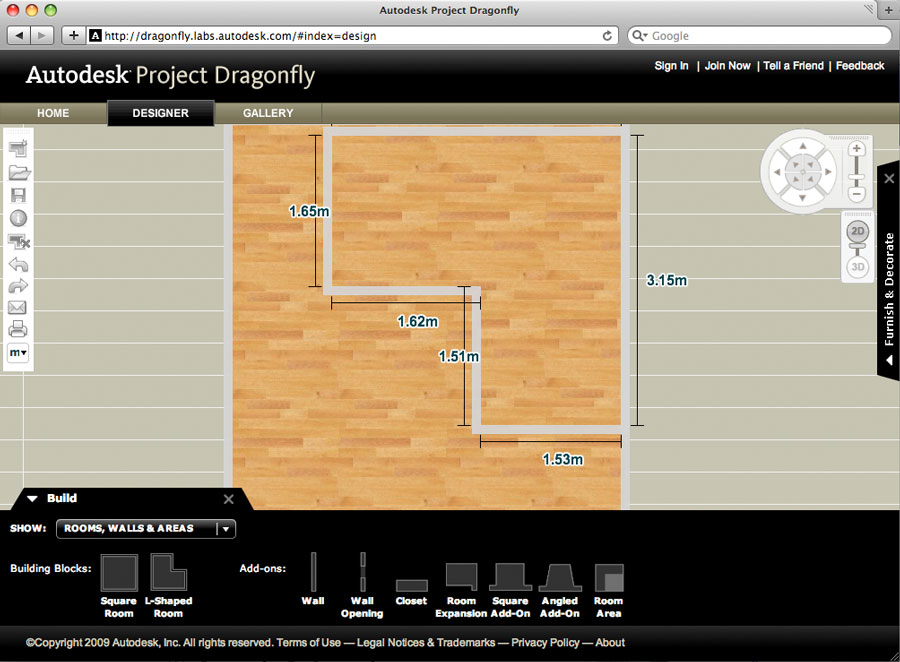Go back with browser back button
The width and height of the screenshot is (900, 662).
(19, 36)
